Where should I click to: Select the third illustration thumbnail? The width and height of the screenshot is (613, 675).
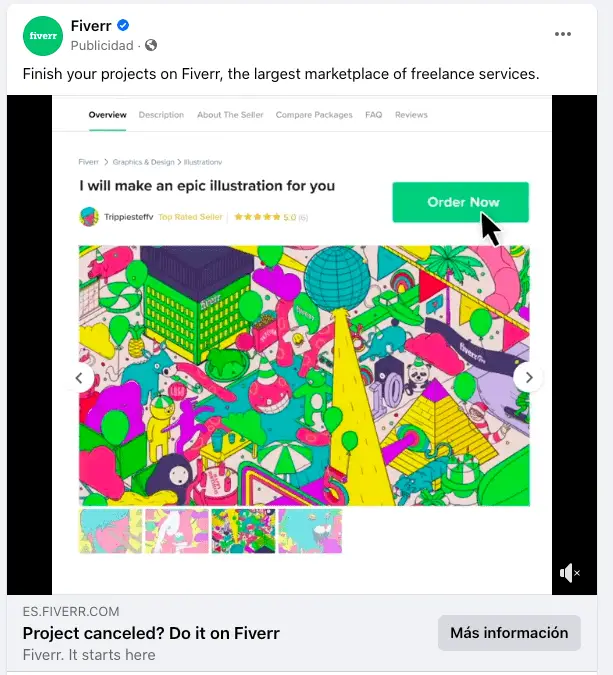pyautogui.click(x=244, y=531)
